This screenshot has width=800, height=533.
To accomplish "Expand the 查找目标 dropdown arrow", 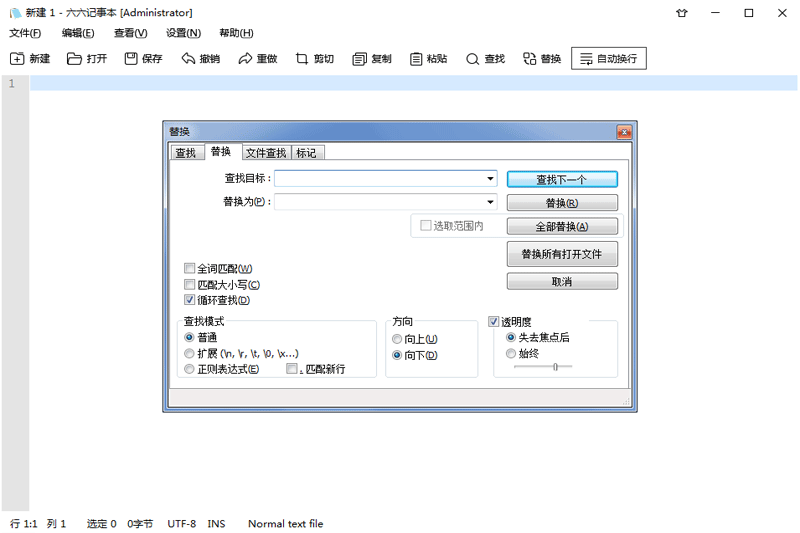I will [x=490, y=179].
